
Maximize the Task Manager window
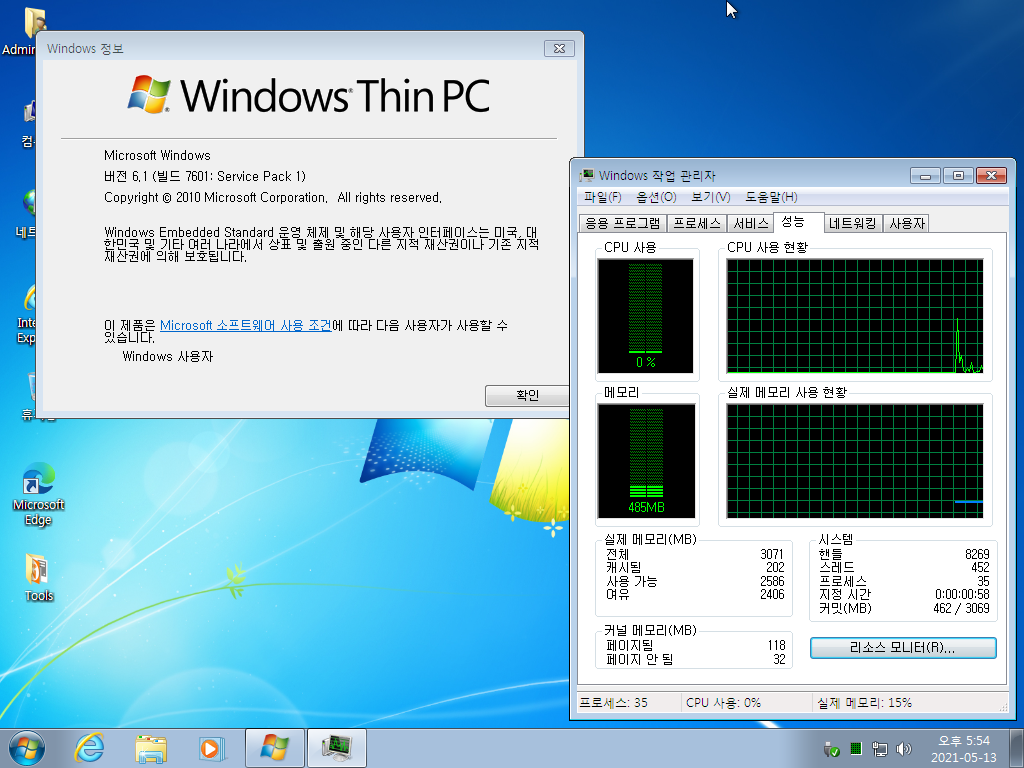958,176
